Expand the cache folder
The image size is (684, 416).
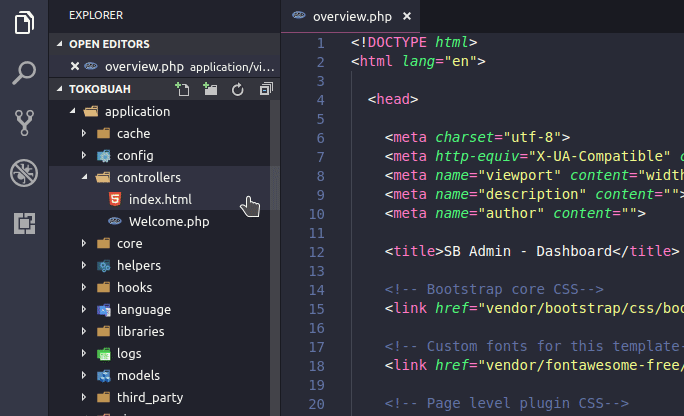coord(133,133)
